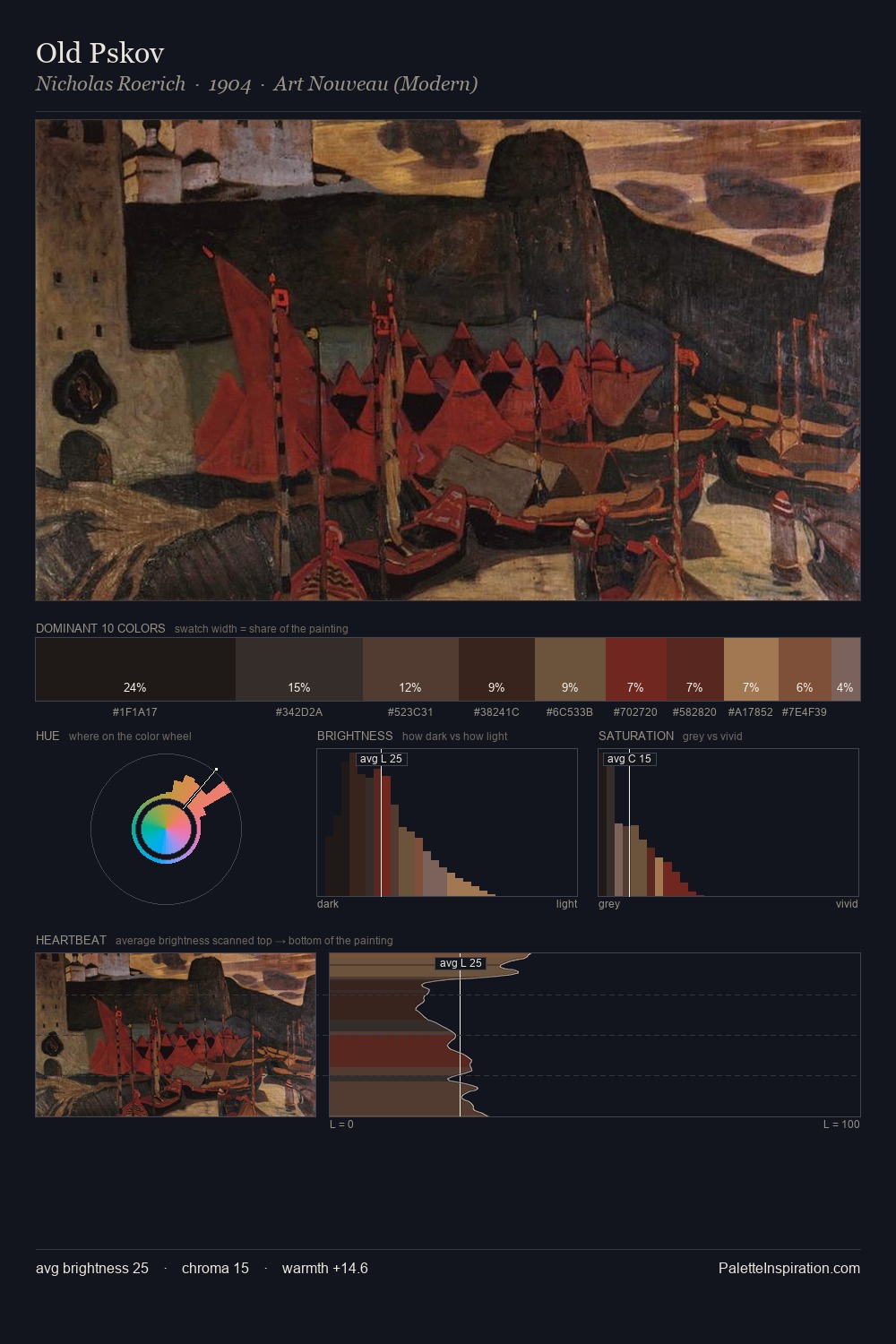Click the hex code #523C31
Viewport: 896px width, 1344px height.
410,712
